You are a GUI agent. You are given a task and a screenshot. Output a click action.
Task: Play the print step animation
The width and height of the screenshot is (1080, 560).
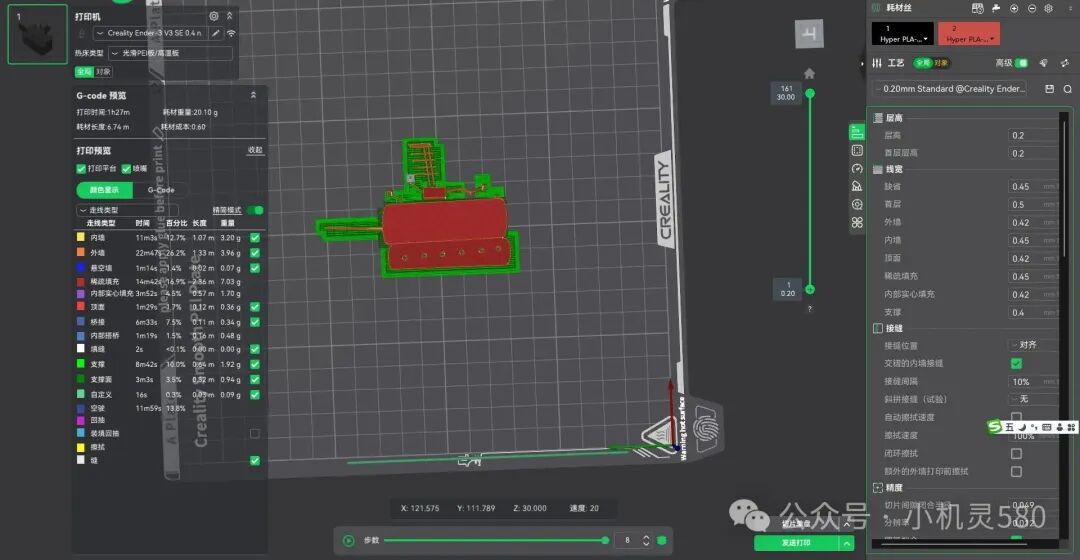[349, 541]
